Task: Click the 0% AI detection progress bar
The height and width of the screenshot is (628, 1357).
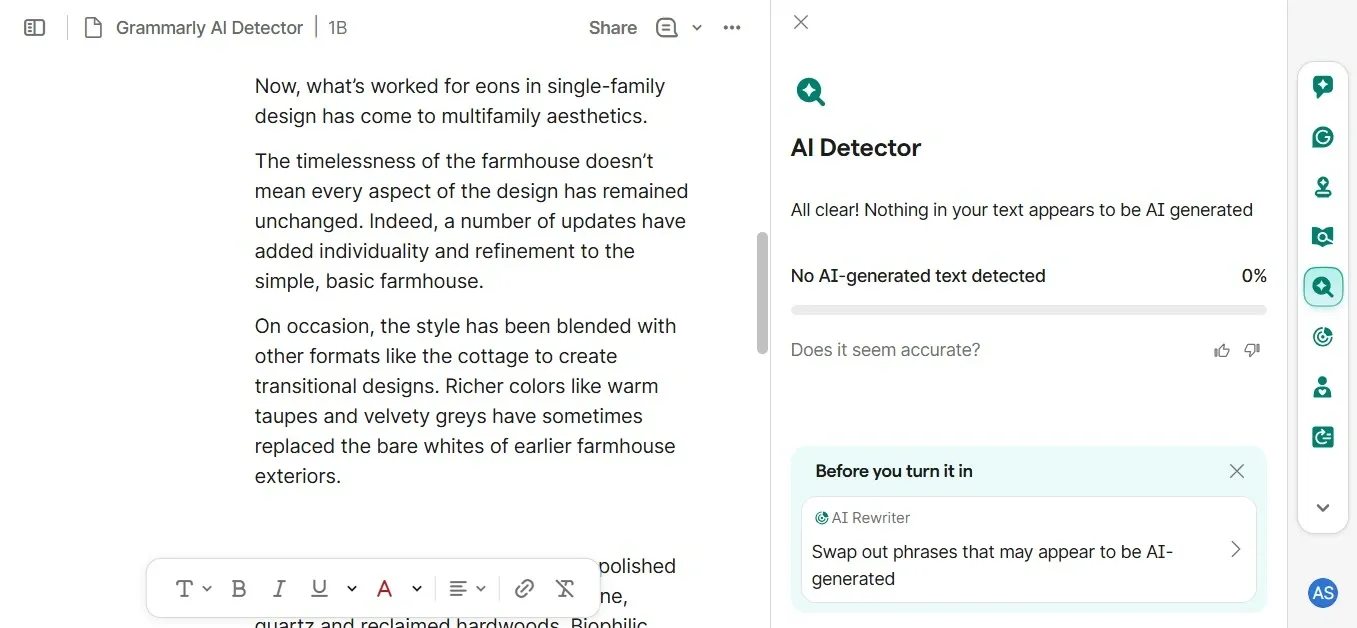Action: coord(1028,310)
